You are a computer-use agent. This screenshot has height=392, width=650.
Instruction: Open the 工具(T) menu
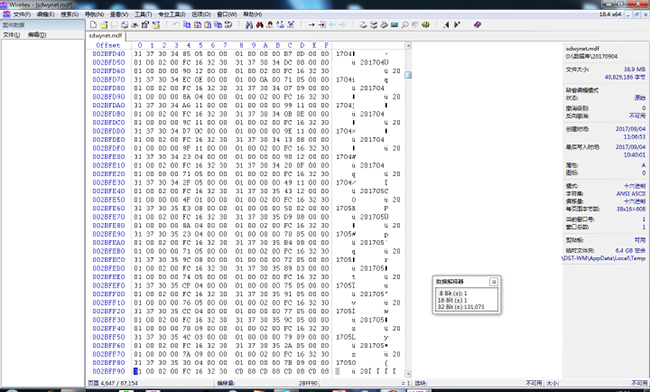tap(143, 15)
